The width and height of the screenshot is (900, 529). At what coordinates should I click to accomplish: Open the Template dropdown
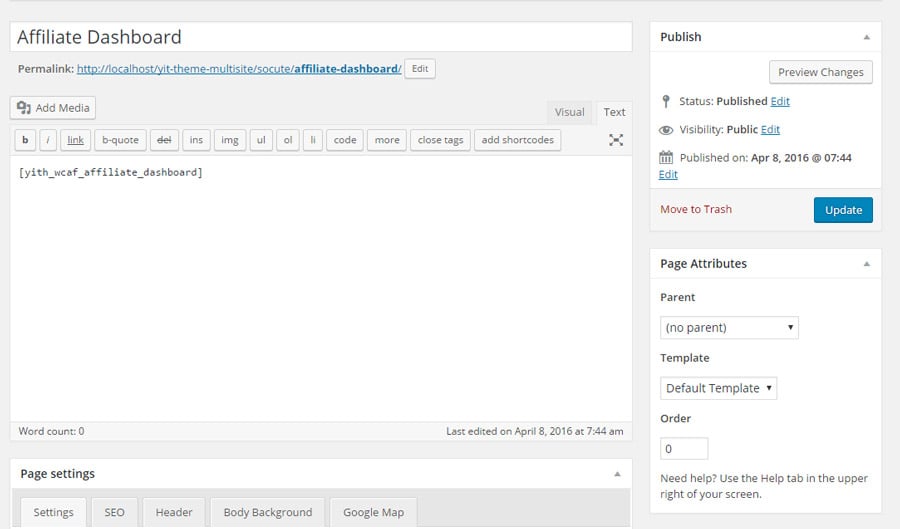[x=719, y=388]
